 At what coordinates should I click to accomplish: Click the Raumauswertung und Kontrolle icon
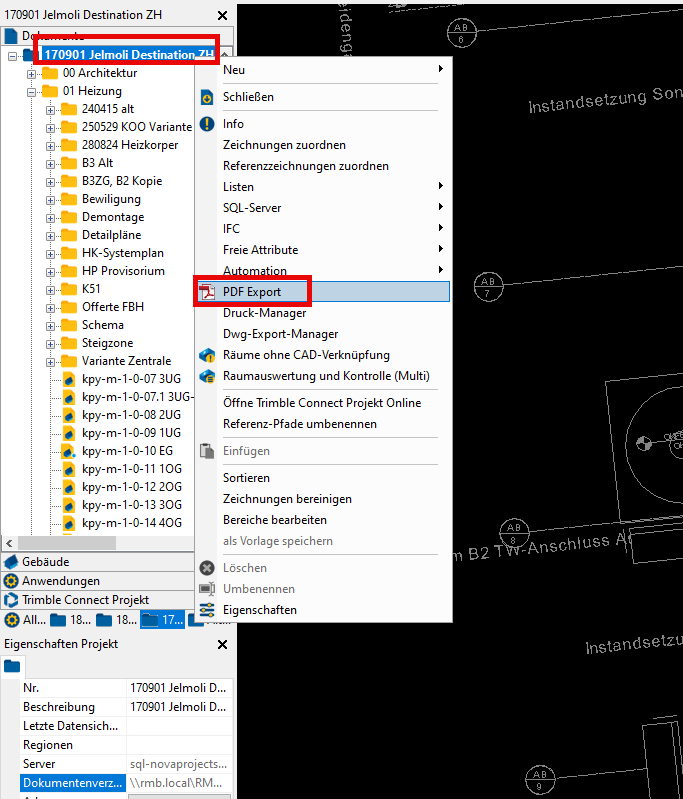207,376
